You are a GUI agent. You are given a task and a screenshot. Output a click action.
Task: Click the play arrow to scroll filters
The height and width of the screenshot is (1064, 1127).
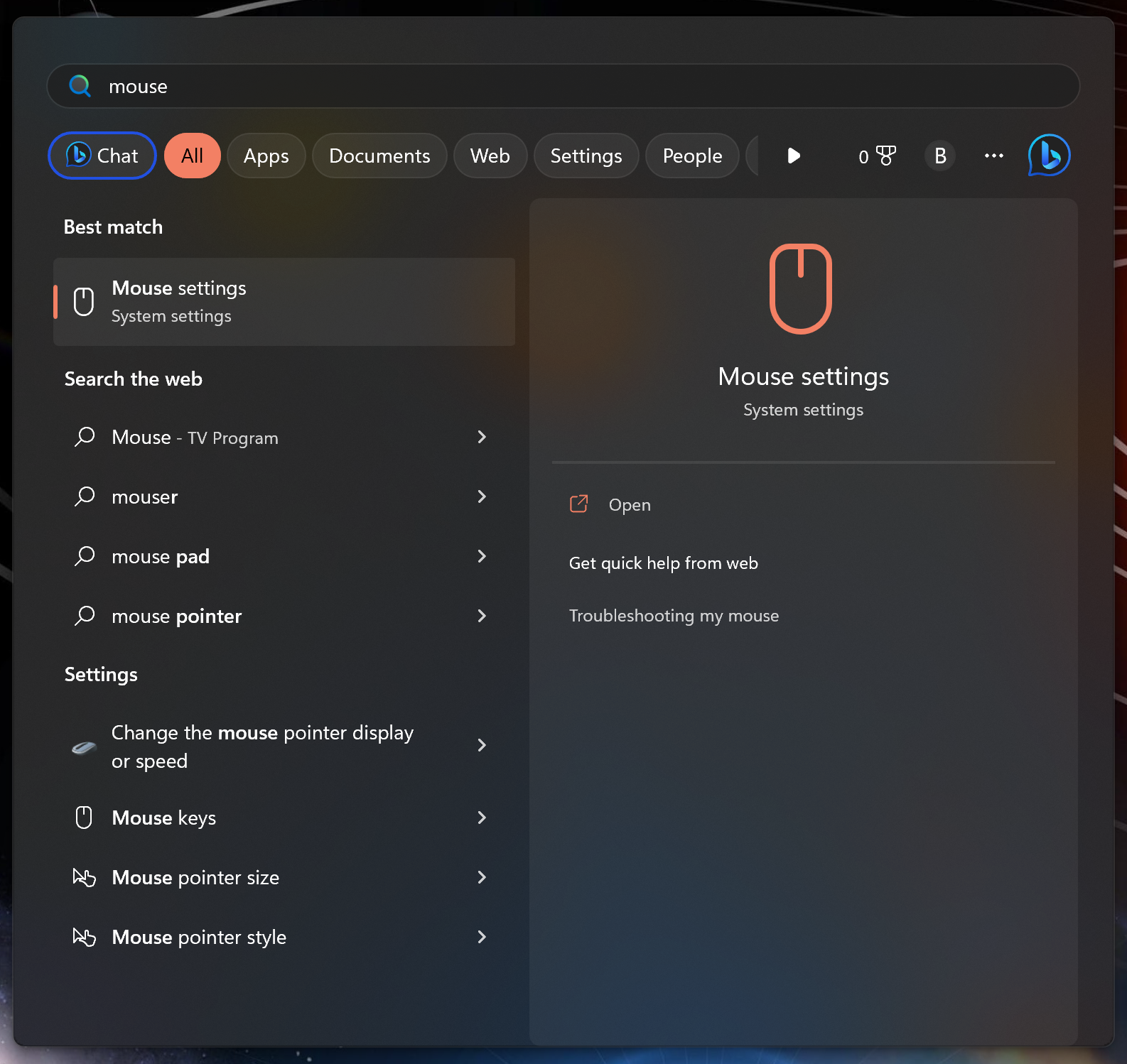[794, 156]
